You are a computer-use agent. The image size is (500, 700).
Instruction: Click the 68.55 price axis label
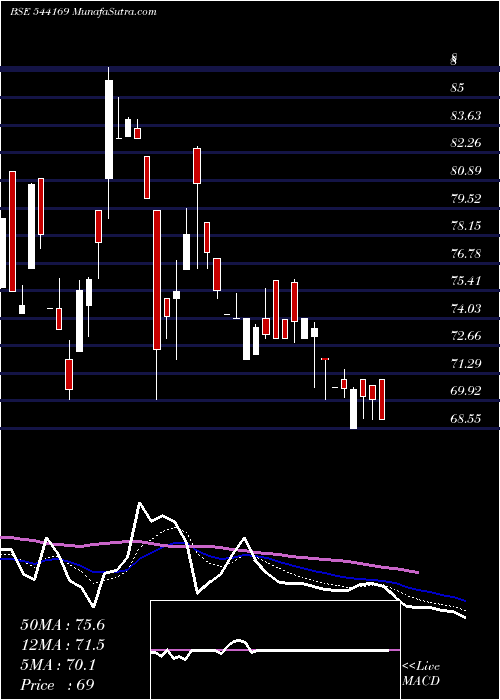[x=466, y=418]
